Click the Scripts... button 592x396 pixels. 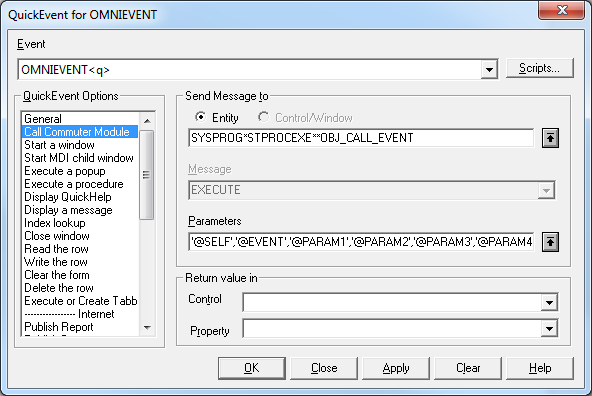540,68
